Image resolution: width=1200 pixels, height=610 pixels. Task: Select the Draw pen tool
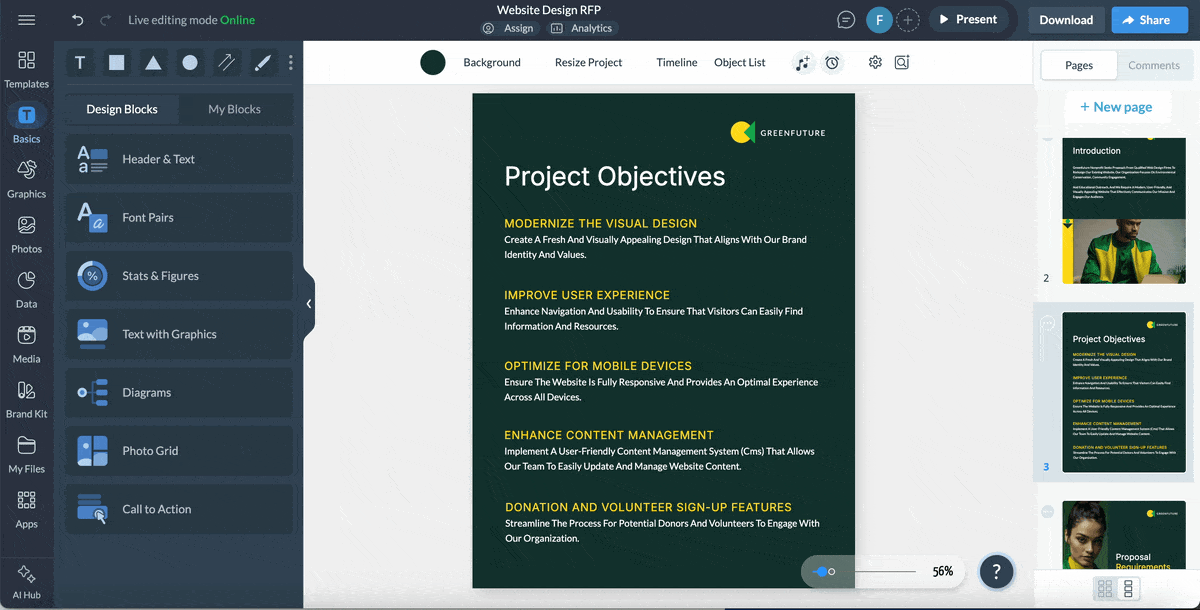click(x=262, y=62)
